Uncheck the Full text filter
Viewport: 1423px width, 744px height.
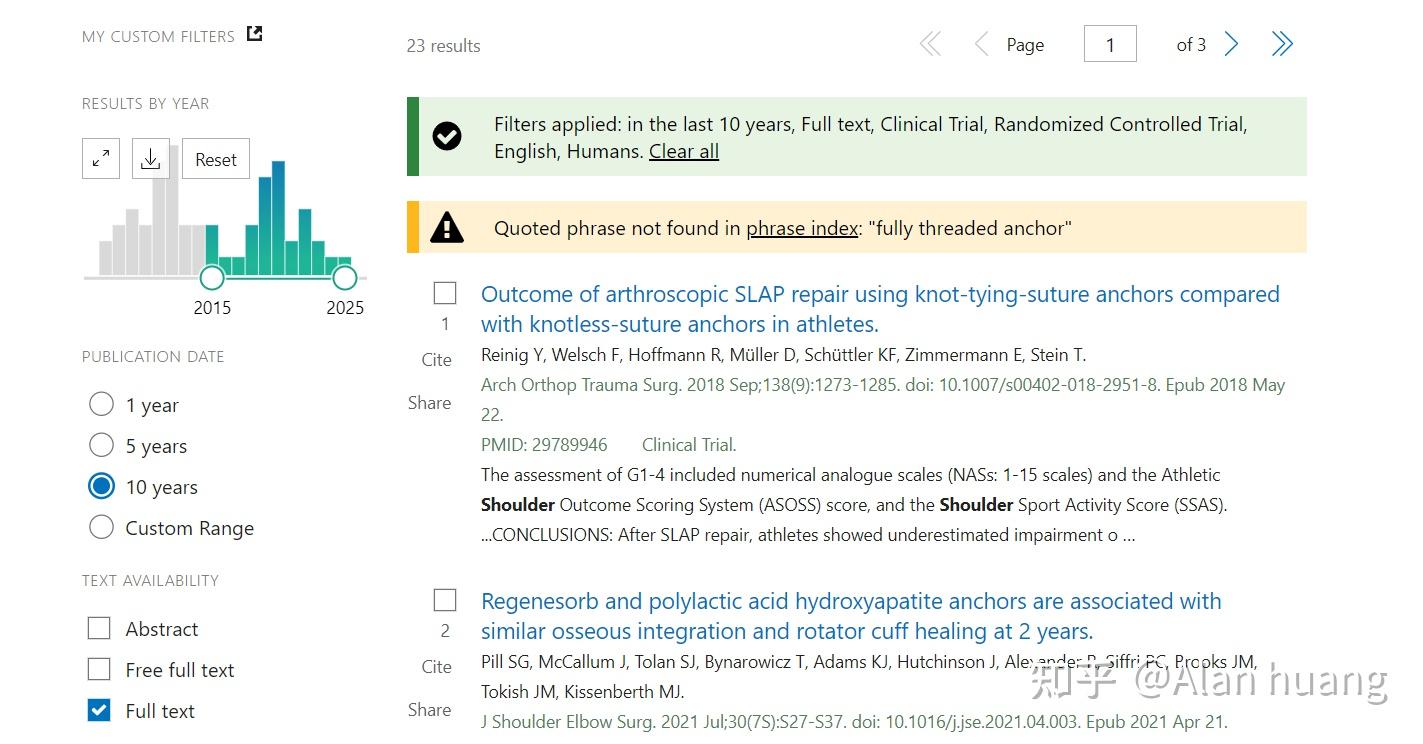(x=99, y=710)
